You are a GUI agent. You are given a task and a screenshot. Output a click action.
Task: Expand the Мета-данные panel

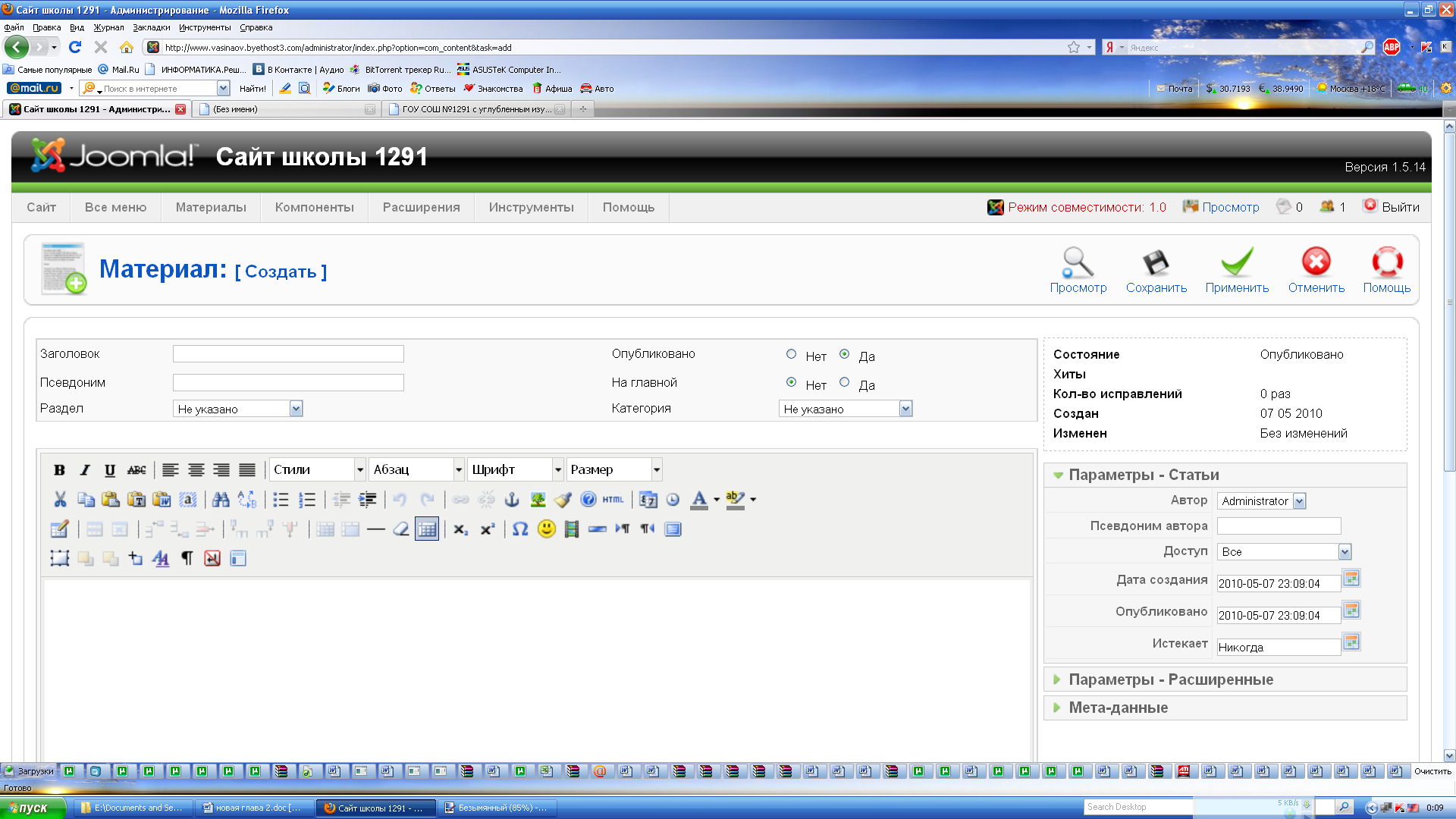tap(1118, 708)
